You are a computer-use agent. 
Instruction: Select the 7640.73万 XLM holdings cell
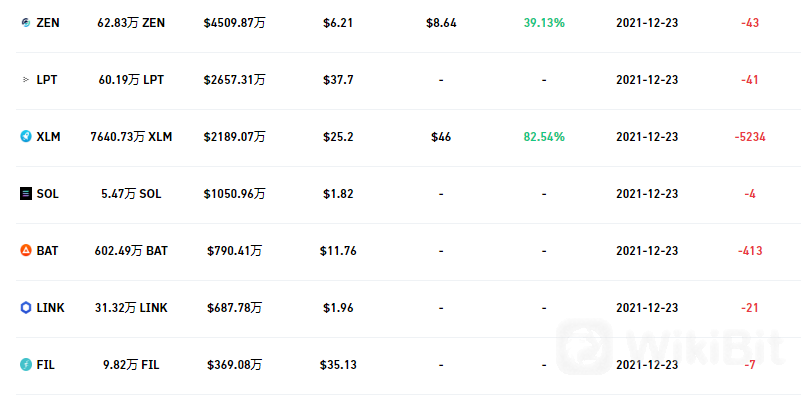pos(131,137)
